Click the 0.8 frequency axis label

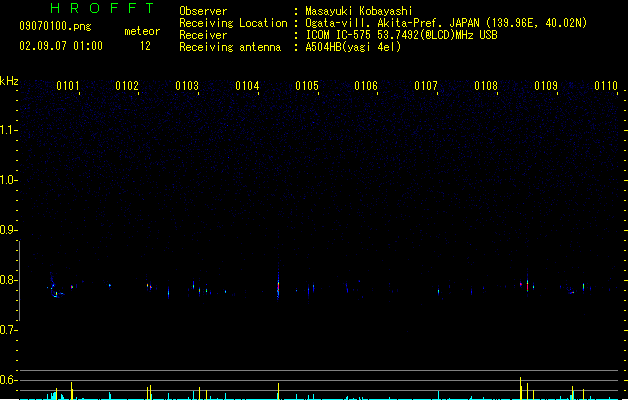[x=8, y=280]
